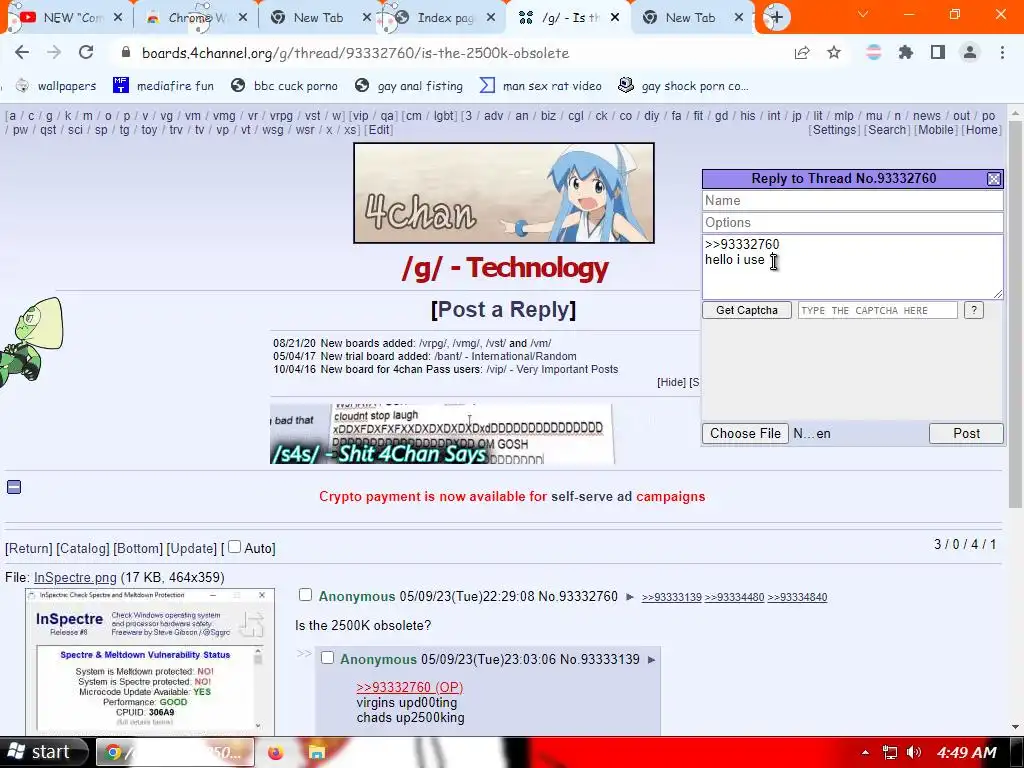Click the captcha help question mark button
This screenshot has height=768, width=1024.
coord(973,310)
